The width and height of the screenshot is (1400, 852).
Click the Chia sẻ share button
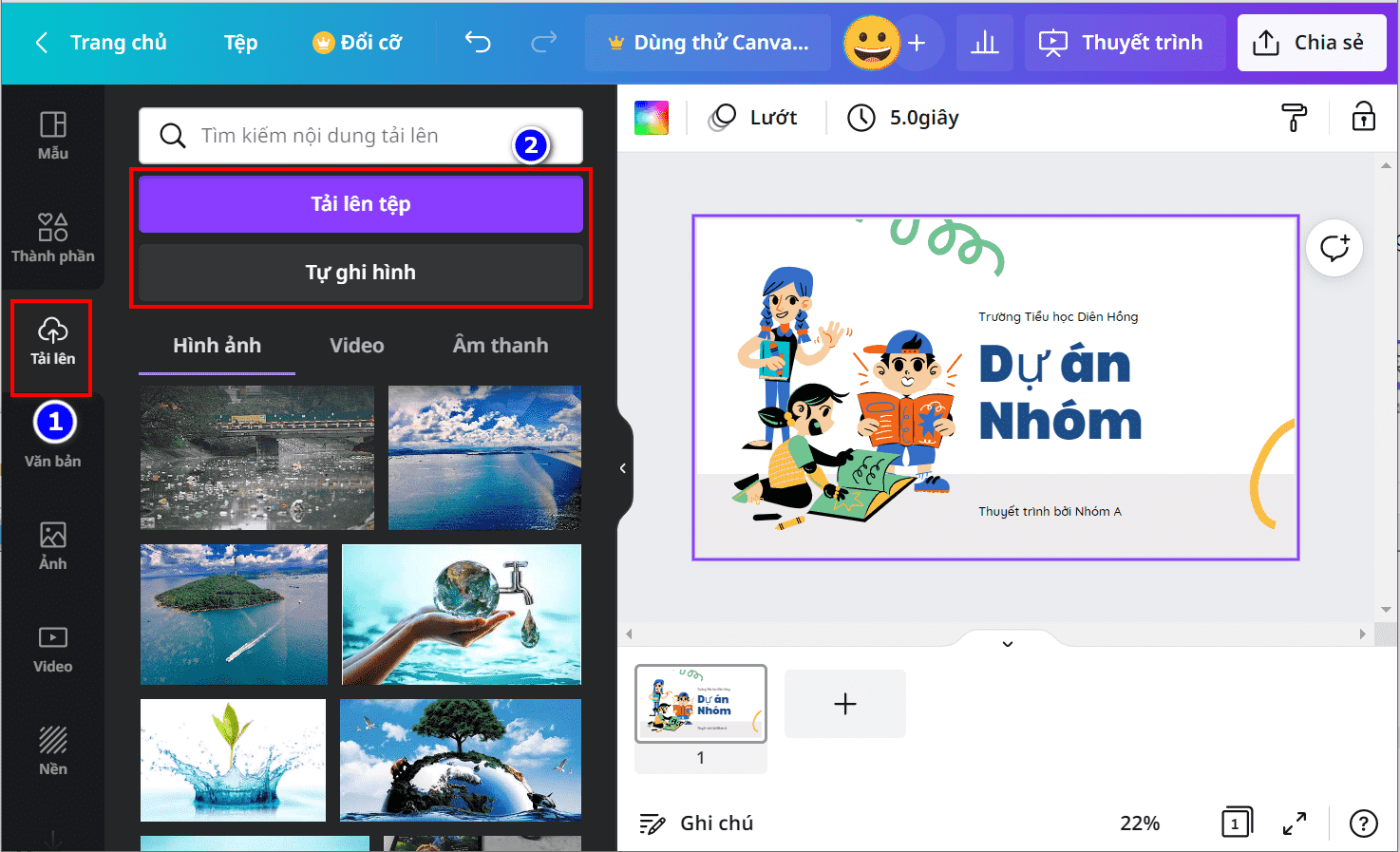(x=1310, y=43)
